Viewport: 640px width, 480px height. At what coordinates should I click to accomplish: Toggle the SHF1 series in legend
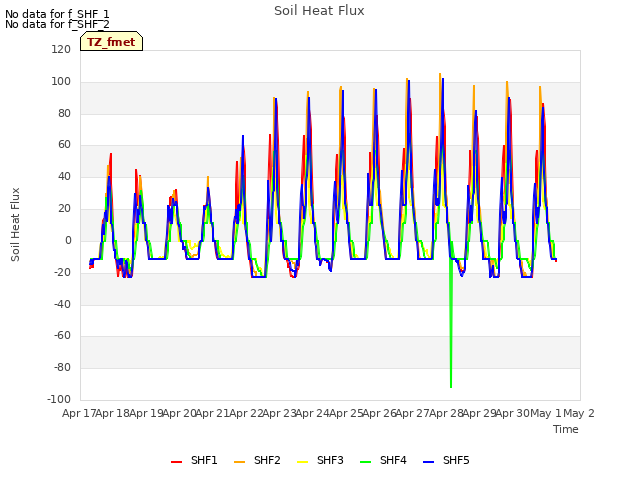pyautogui.click(x=194, y=461)
